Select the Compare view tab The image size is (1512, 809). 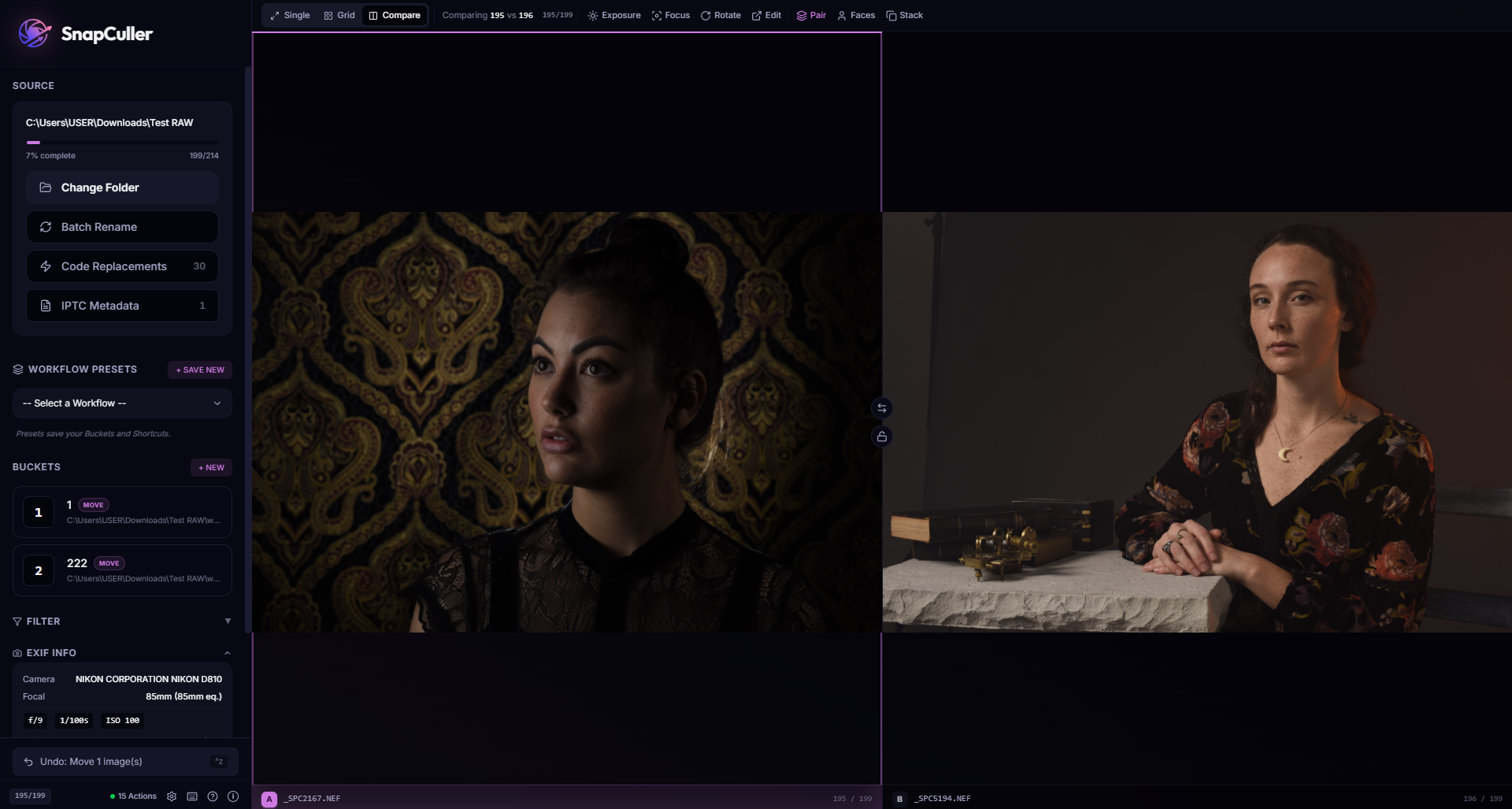click(395, 15)
